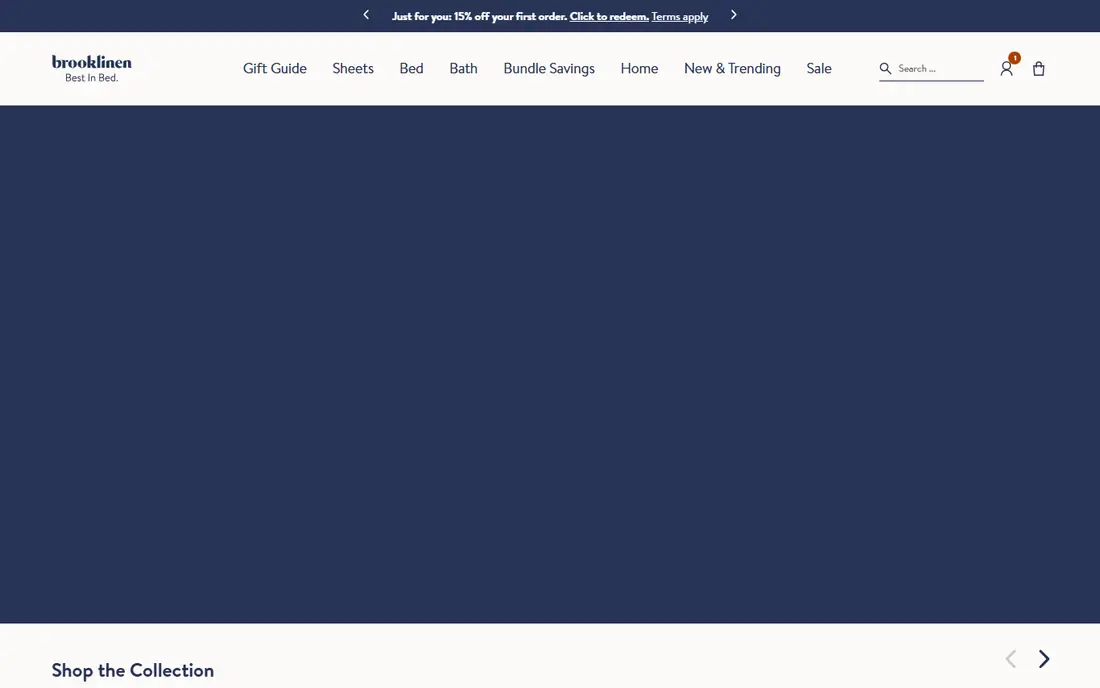The width and height of the screenshot is (1100, 688).
Task: Open the Home menu item
Action: coord(639,69)
